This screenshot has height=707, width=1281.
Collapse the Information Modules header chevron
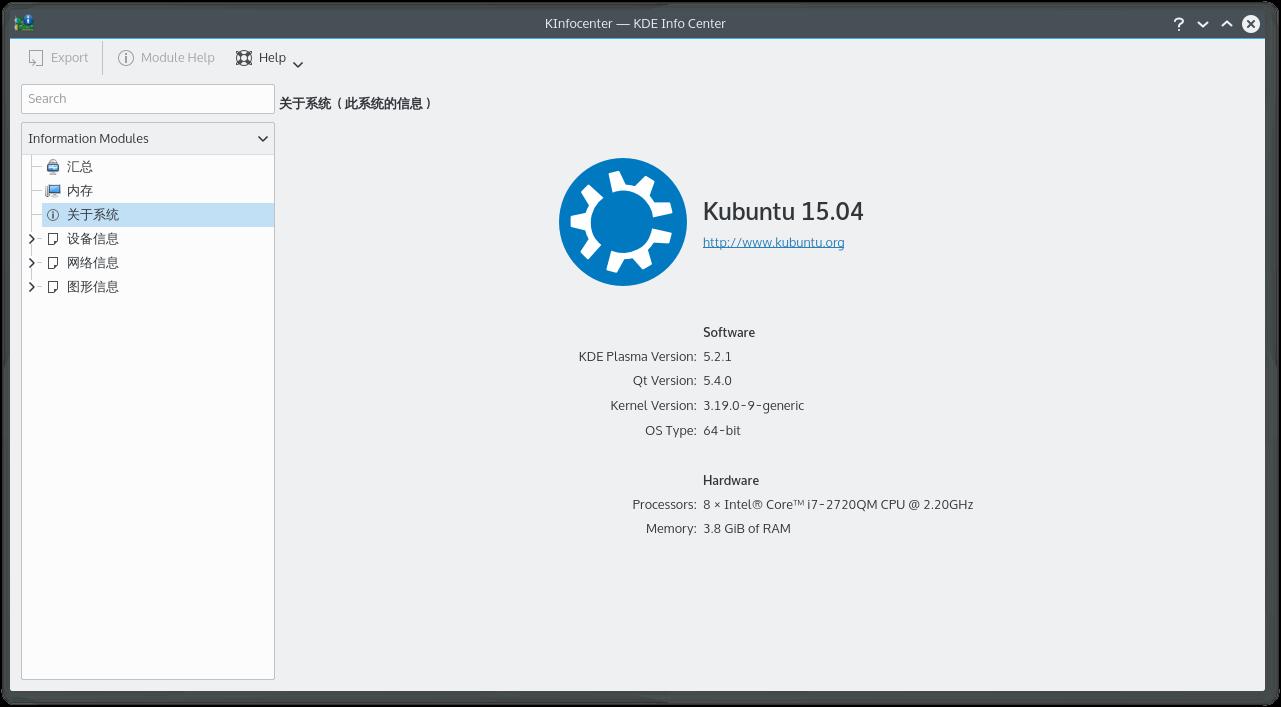[263, 139]
